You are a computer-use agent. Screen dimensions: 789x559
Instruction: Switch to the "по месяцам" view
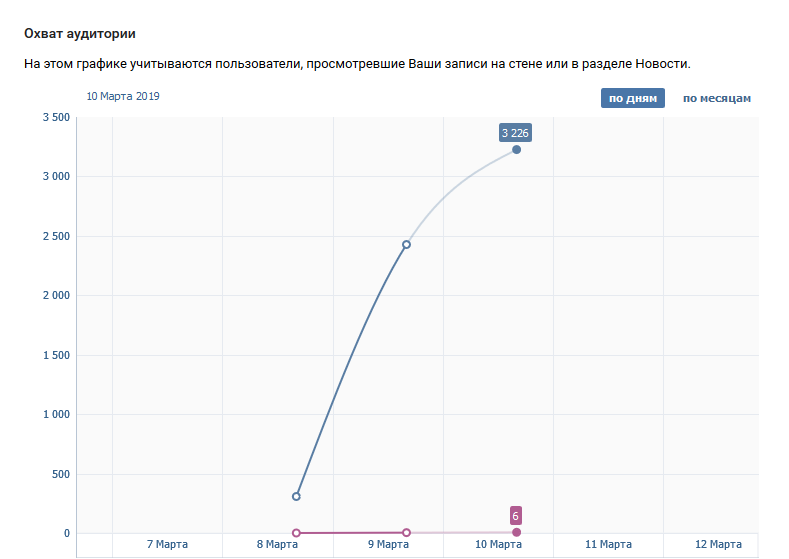pos(716,98)
